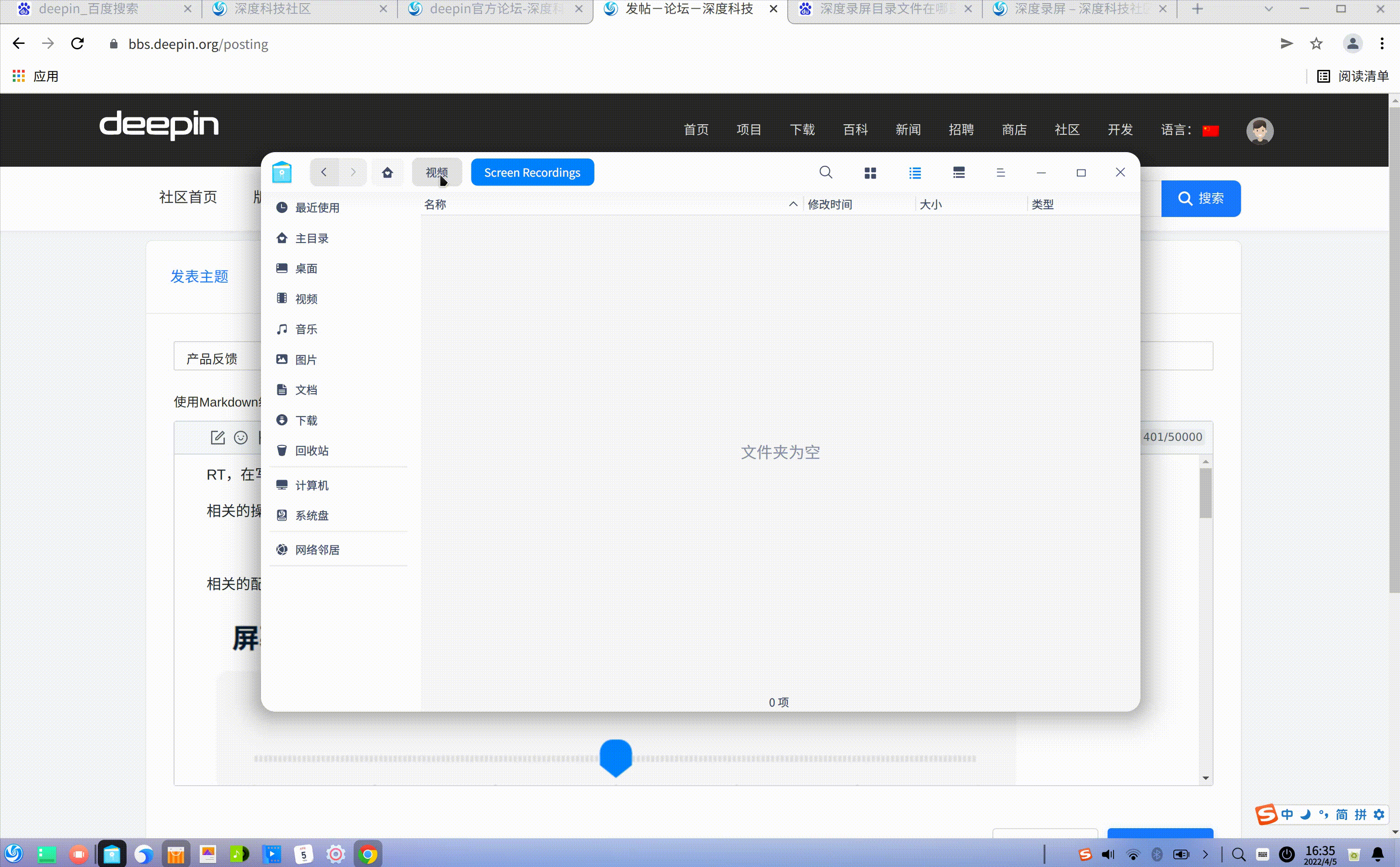
Task: Switch file manager to icon view
Action: point(870,172)
